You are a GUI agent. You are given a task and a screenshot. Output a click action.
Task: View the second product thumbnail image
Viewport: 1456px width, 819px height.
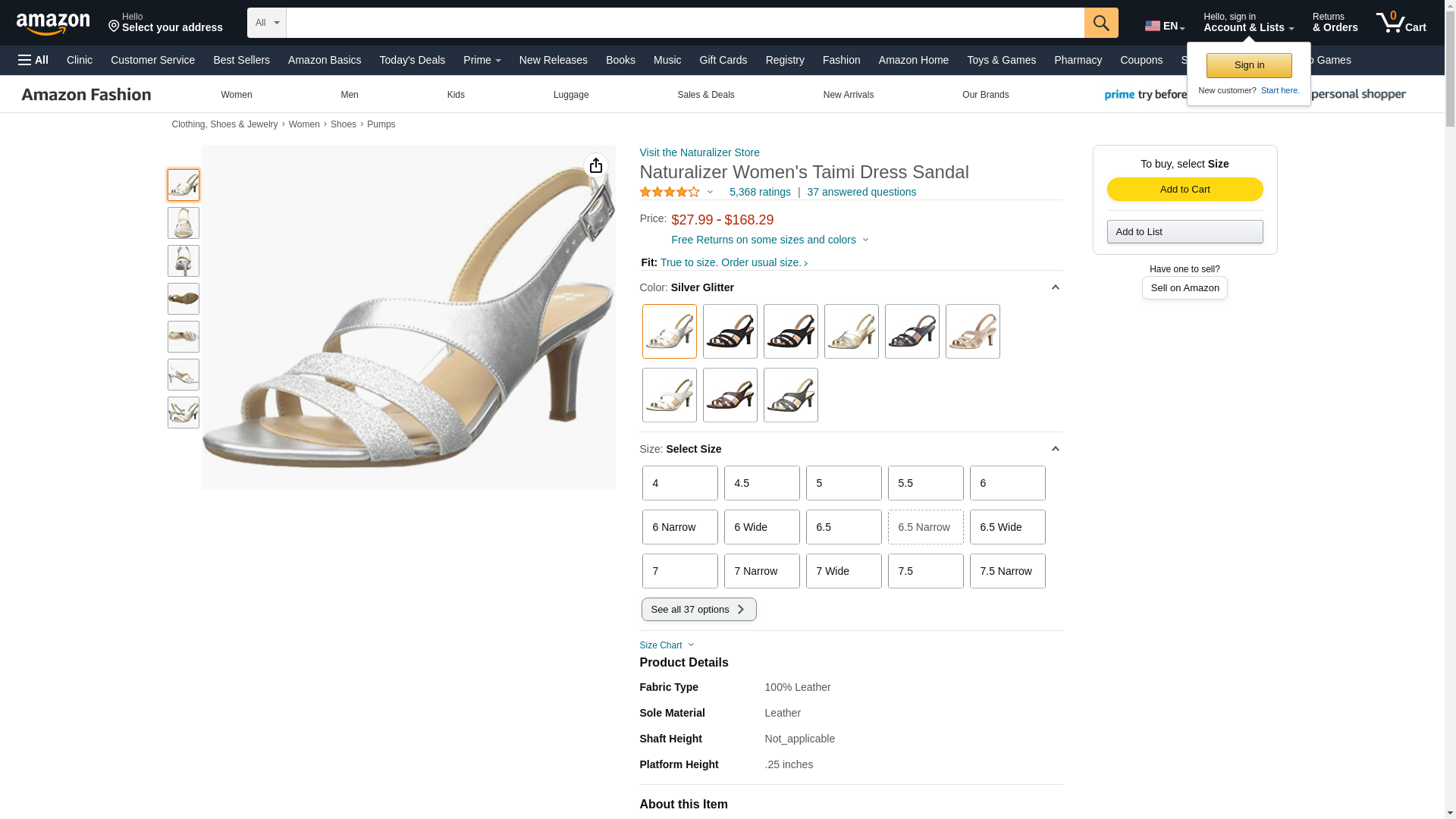click(184, 223)
